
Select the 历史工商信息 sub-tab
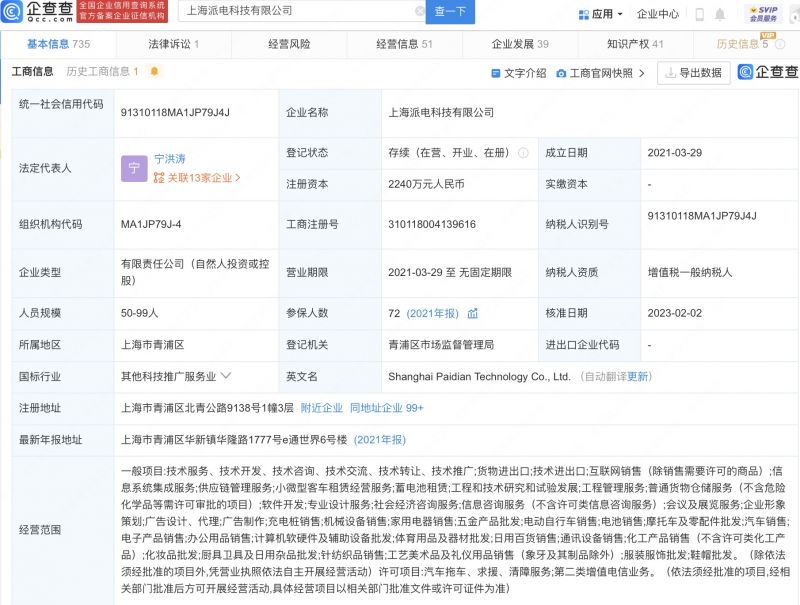click(x=102, y=71)
